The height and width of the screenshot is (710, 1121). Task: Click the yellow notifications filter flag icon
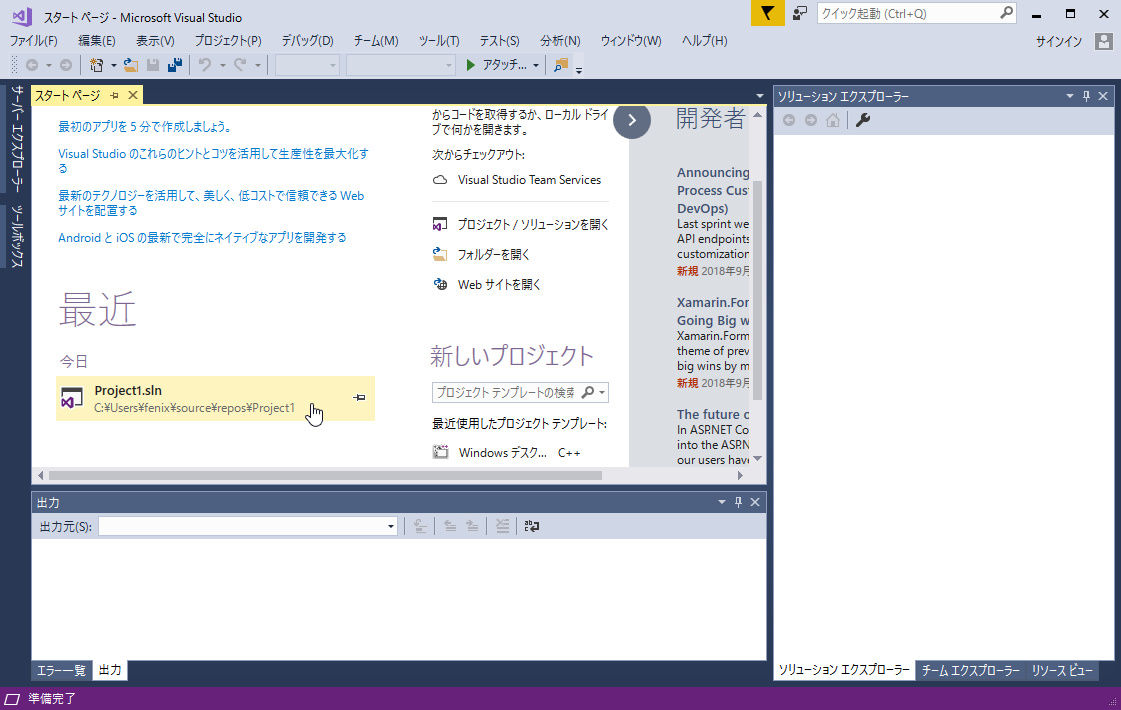point(767,13)
